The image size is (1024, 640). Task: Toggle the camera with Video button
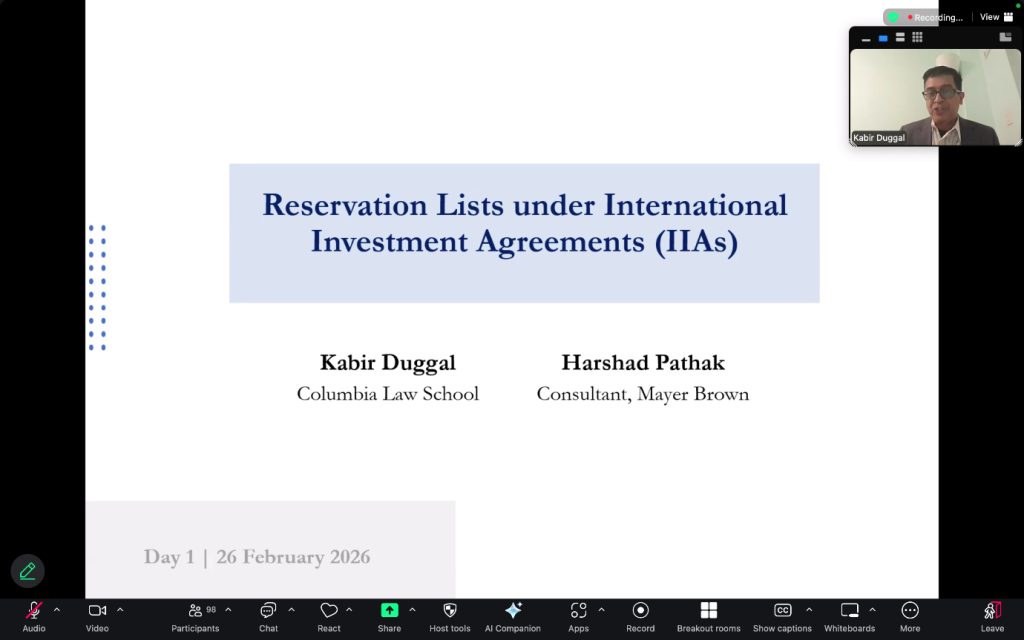(x=97, y=611)
